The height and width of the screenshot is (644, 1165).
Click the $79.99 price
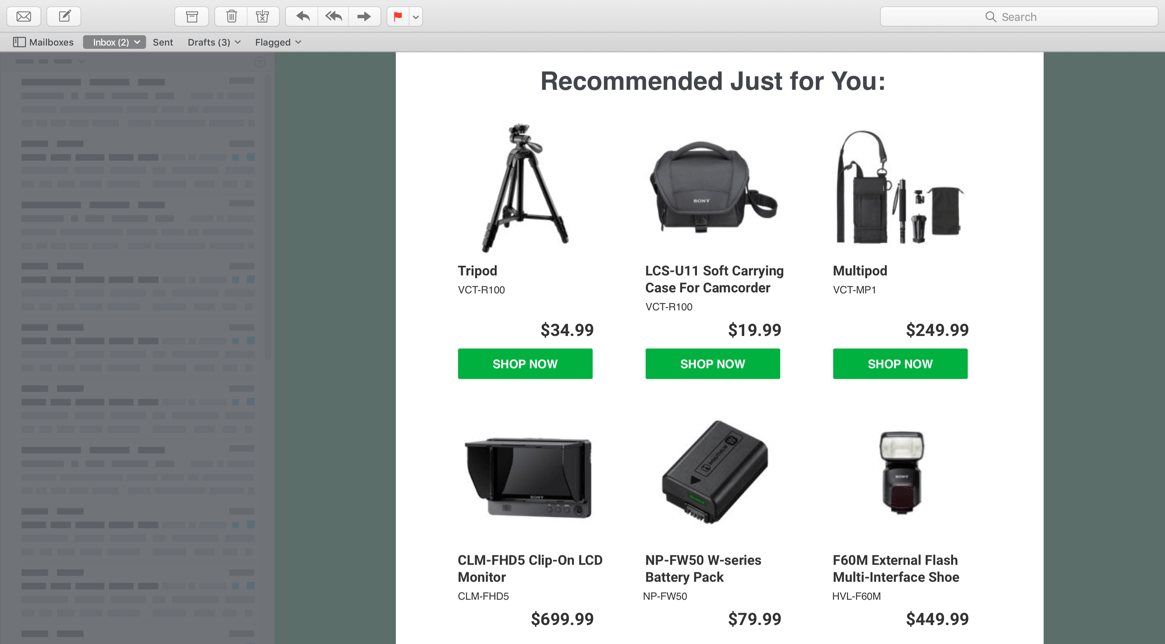point(754,619)
